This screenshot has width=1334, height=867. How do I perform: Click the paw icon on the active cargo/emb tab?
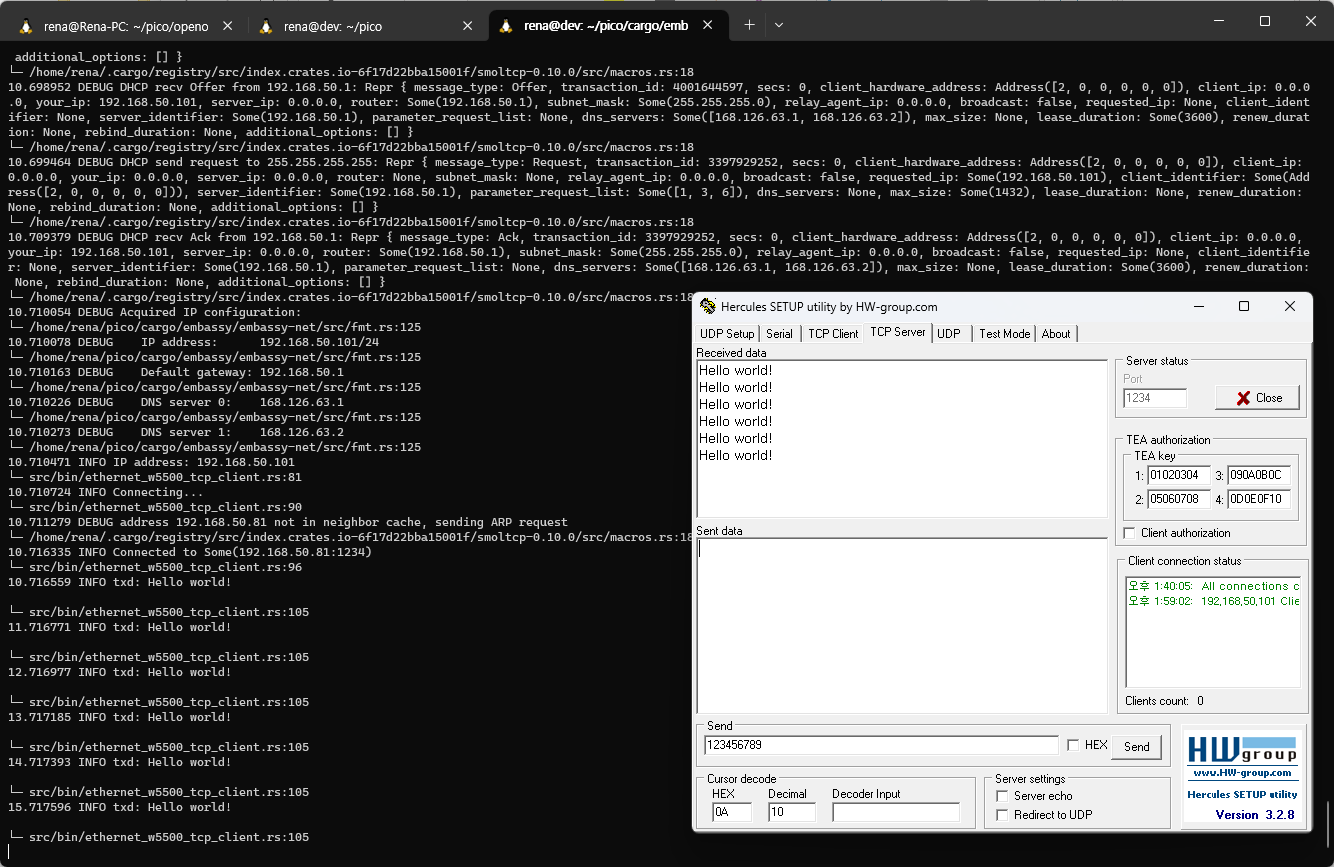pos(507,25)
